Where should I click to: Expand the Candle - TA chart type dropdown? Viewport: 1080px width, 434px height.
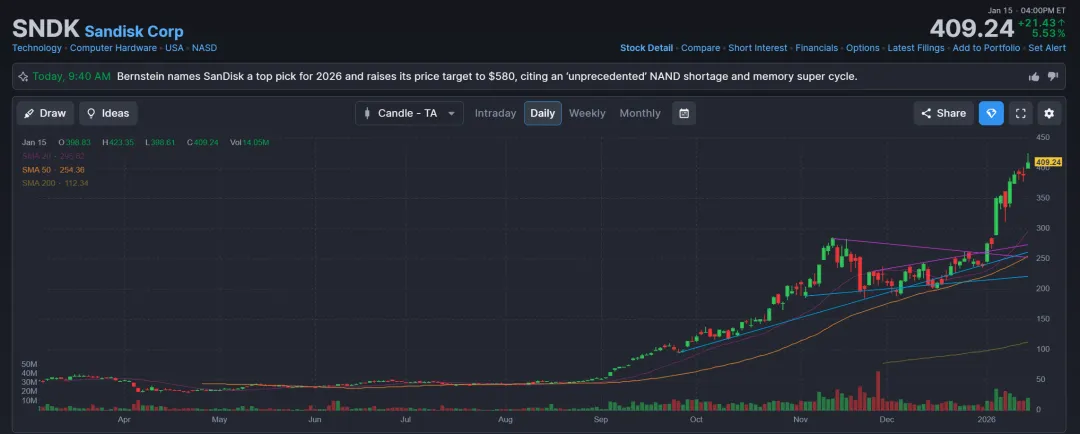coord(409,114)
